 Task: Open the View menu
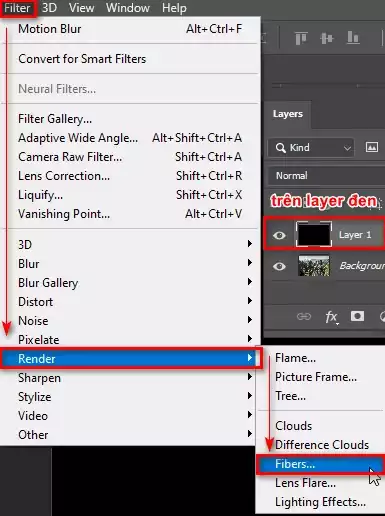(81, 8)
